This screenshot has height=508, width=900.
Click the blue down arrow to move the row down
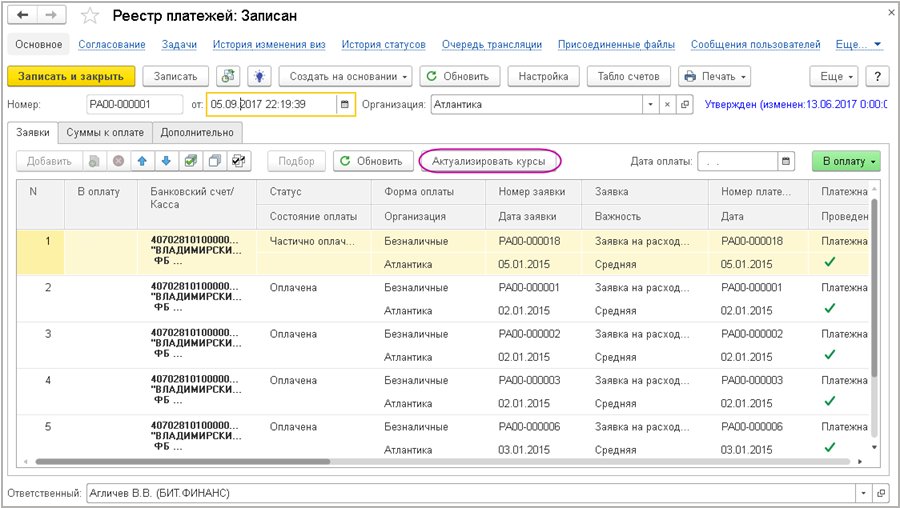pyautogui.click(x=164, y=161)
